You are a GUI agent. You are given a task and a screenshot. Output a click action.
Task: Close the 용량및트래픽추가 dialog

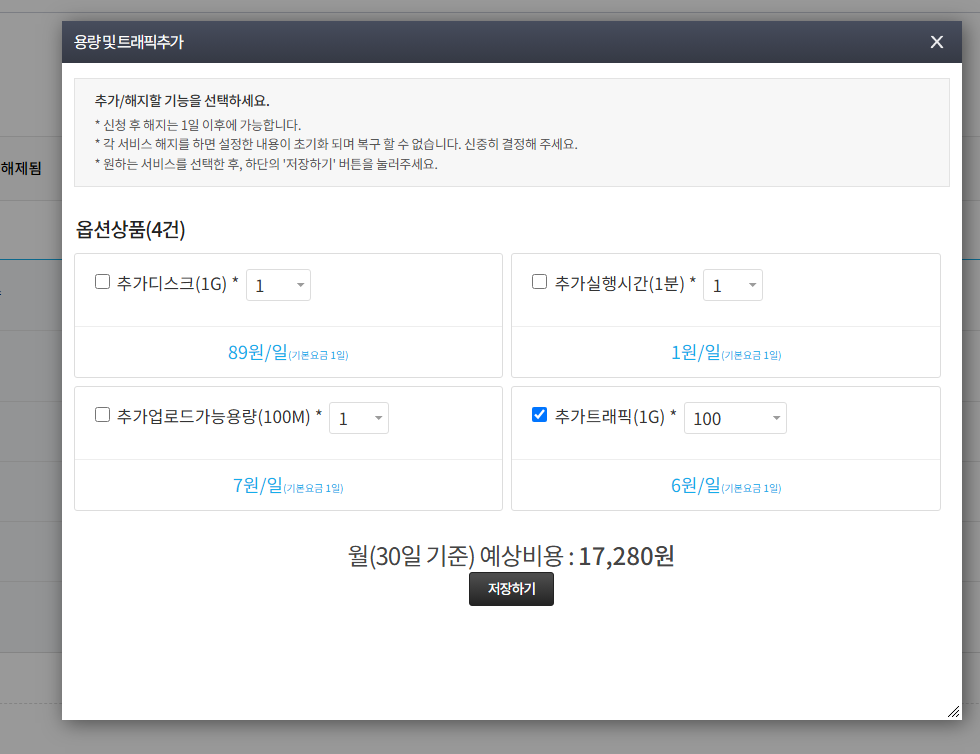[936, 42]
